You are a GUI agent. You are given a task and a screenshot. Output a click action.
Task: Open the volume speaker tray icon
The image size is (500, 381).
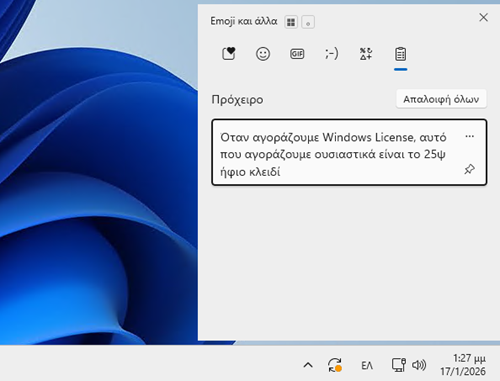click(x=419, y=365)
